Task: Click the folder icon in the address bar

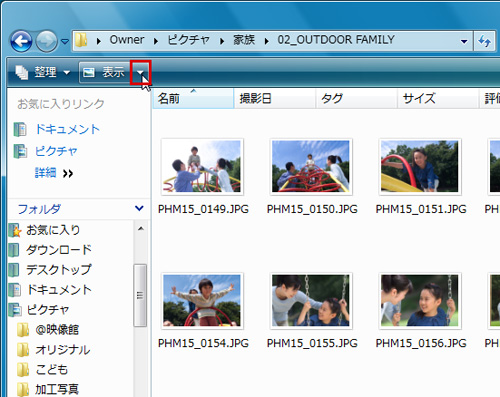Action: (81, 40)
